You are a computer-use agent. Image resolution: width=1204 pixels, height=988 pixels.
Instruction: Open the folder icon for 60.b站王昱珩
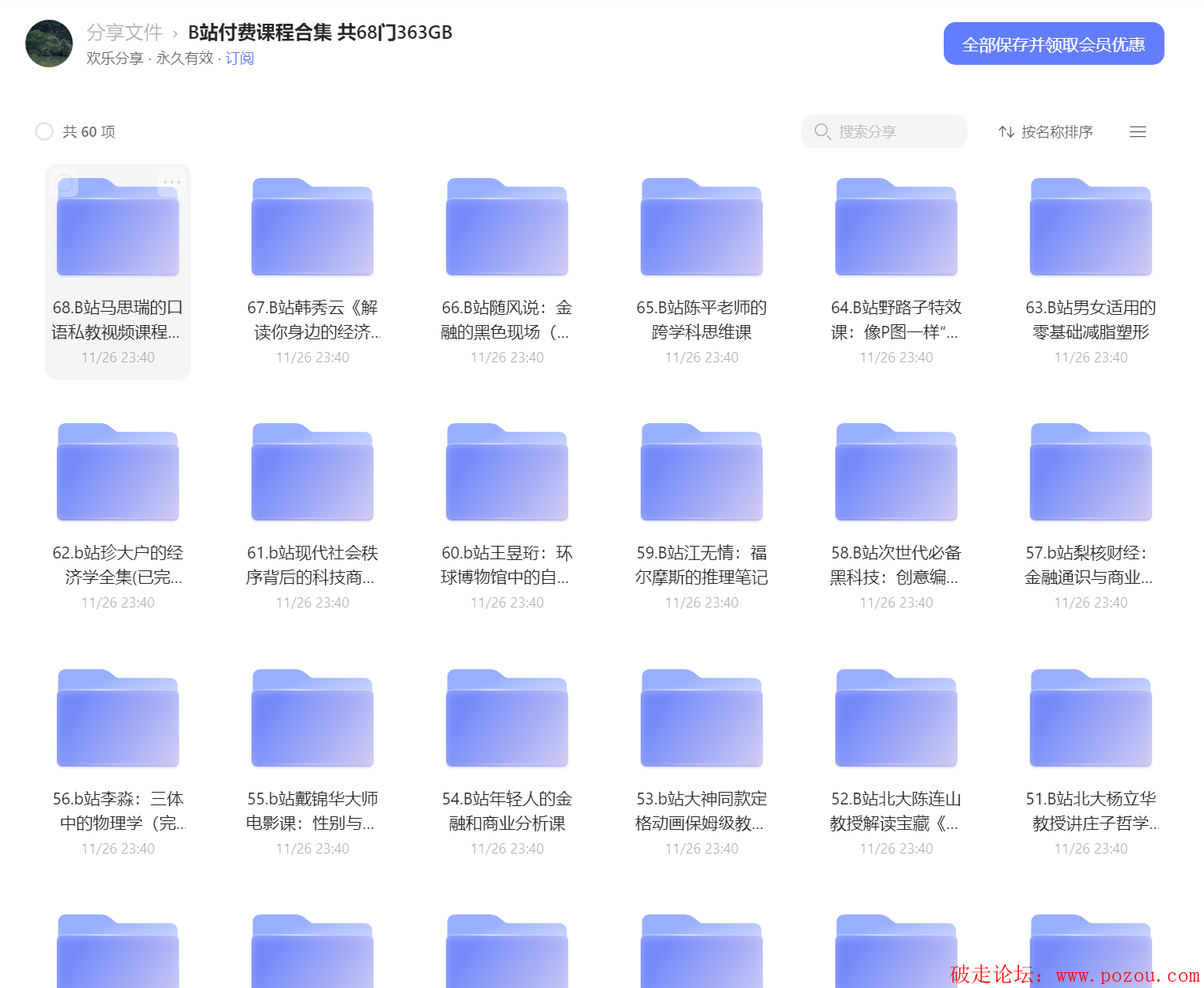(507, 472)
